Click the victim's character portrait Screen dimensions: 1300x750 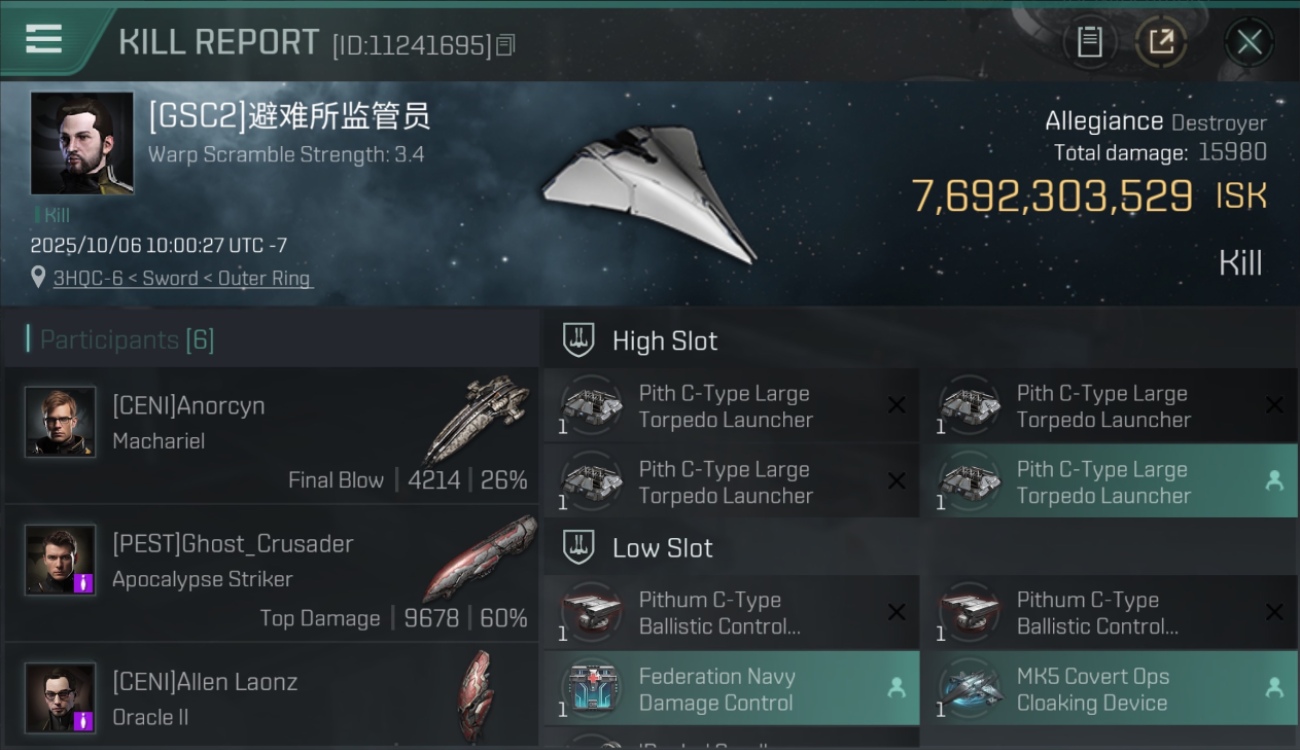click(82, 143)
